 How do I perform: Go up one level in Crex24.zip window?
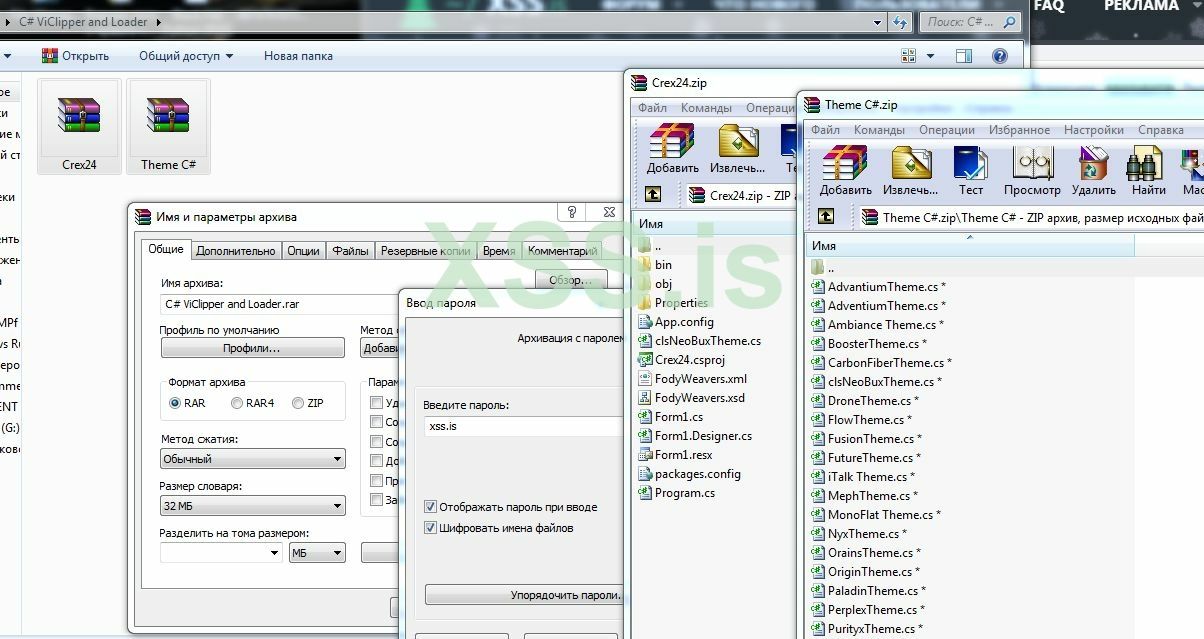click(652, 195)
